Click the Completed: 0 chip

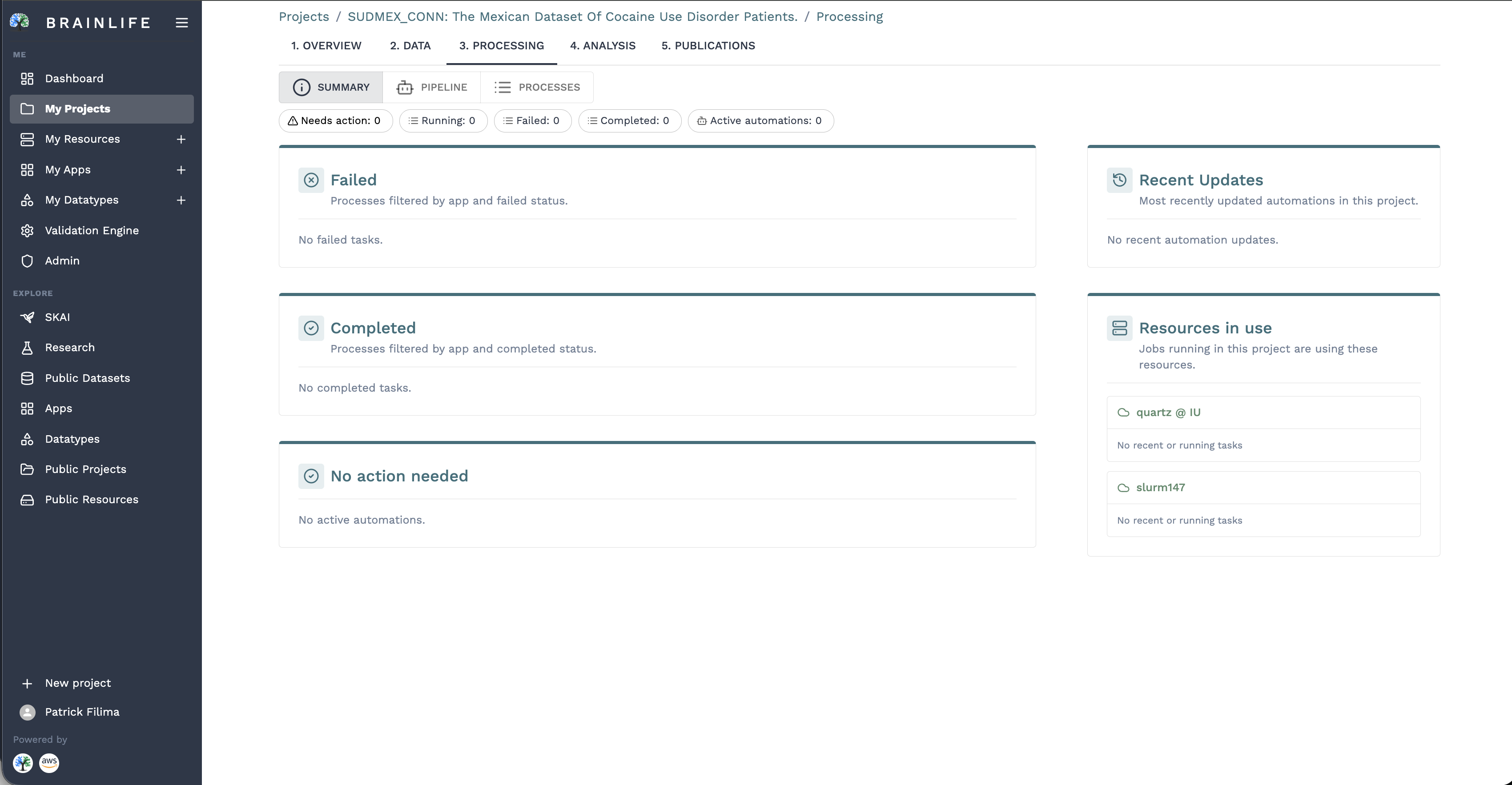(x=630, y=121)
